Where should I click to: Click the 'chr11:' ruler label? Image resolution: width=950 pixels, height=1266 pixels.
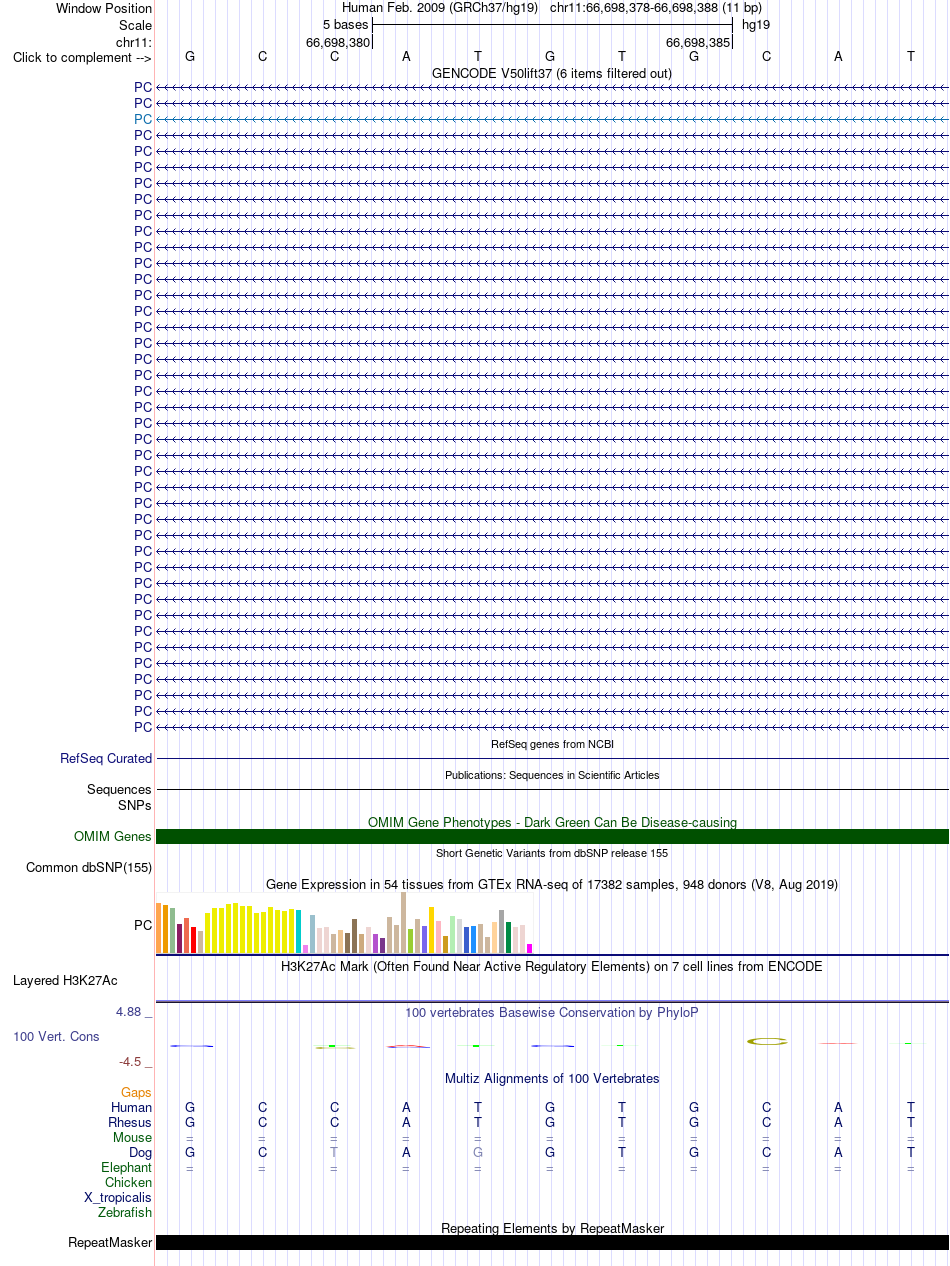[134, 41]
